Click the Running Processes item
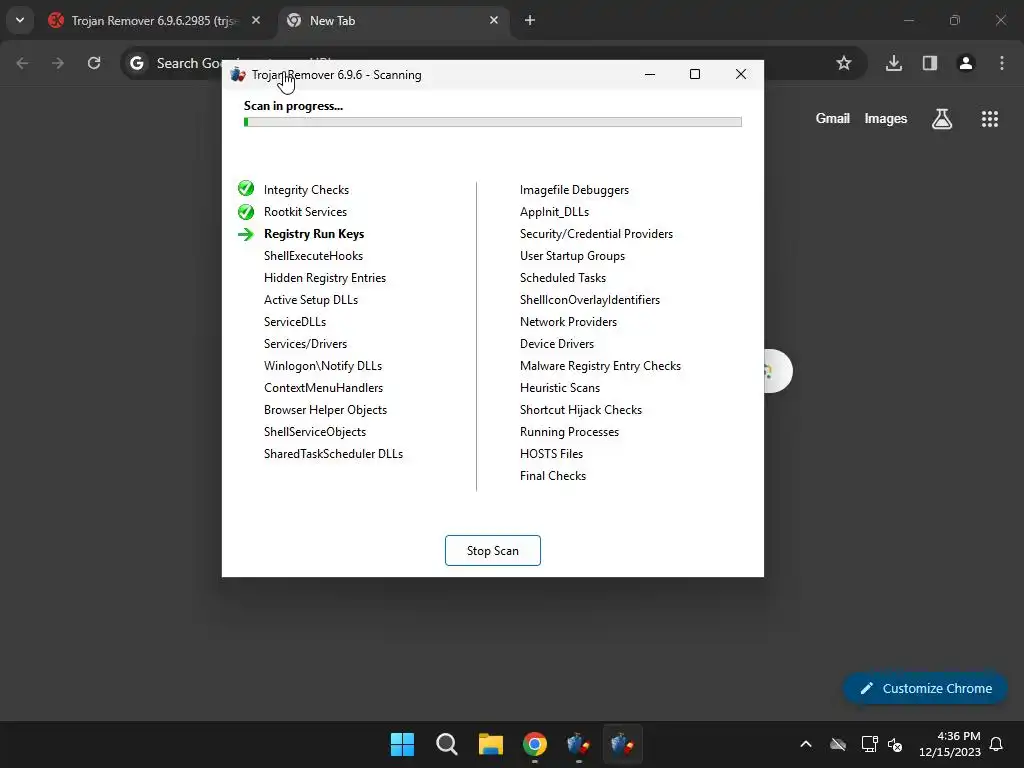Viewport: 1024px width, 768px height. [x=569, y=432]
